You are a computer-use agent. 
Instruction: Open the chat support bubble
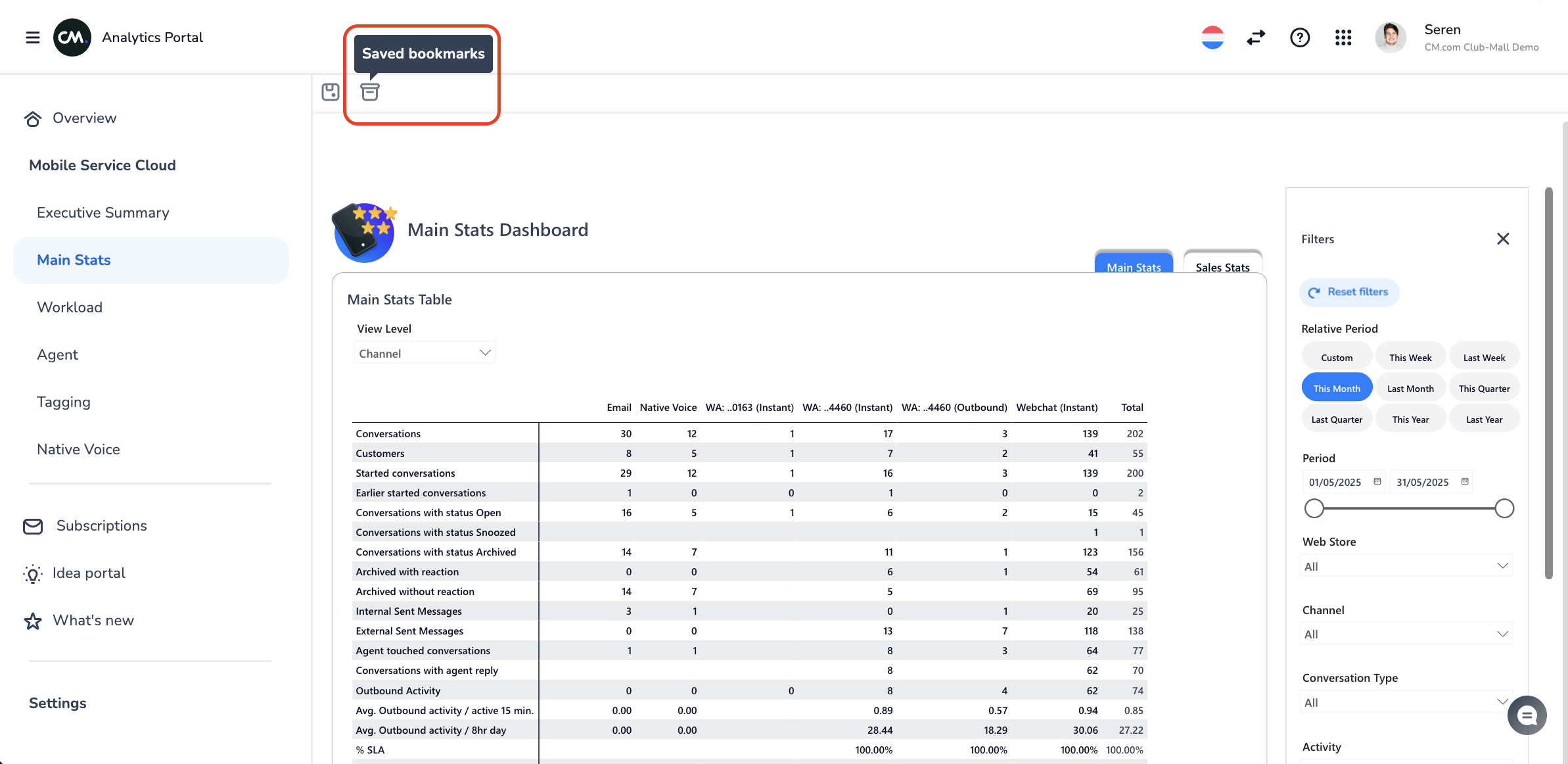[x=1527, y=715]
